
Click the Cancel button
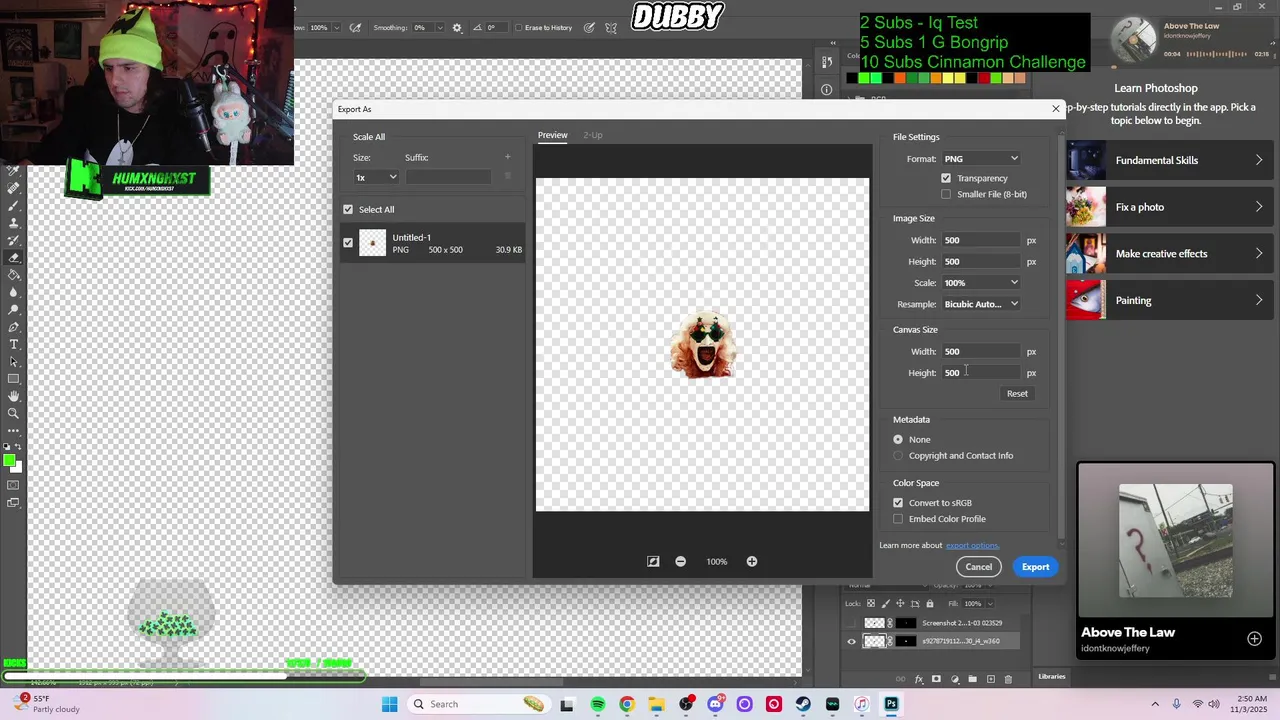[x=979, y=567]
